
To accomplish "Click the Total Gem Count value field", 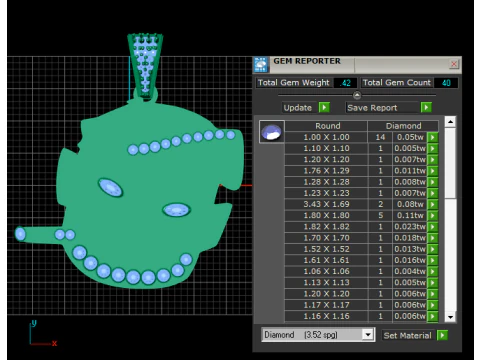I will pyautogui.click(x=446, y=83).
